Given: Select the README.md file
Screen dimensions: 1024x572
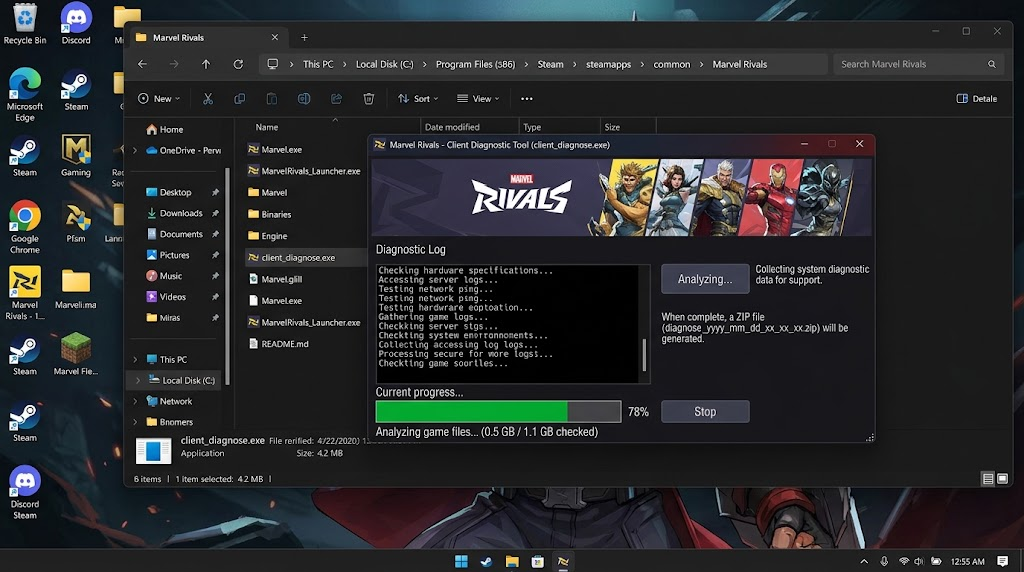Looking at the screenshot, I should 285,343.
